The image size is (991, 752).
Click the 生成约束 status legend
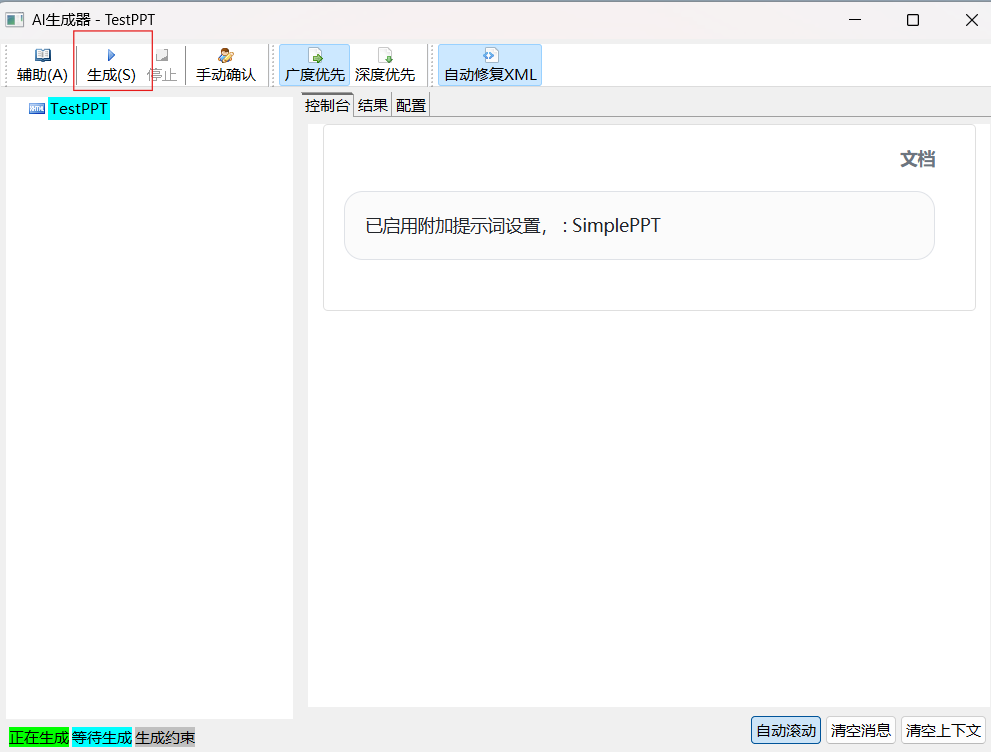165,737
